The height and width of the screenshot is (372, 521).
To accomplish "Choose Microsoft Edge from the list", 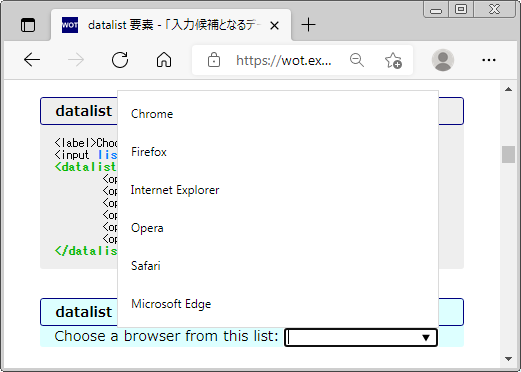I will point(278,304).
